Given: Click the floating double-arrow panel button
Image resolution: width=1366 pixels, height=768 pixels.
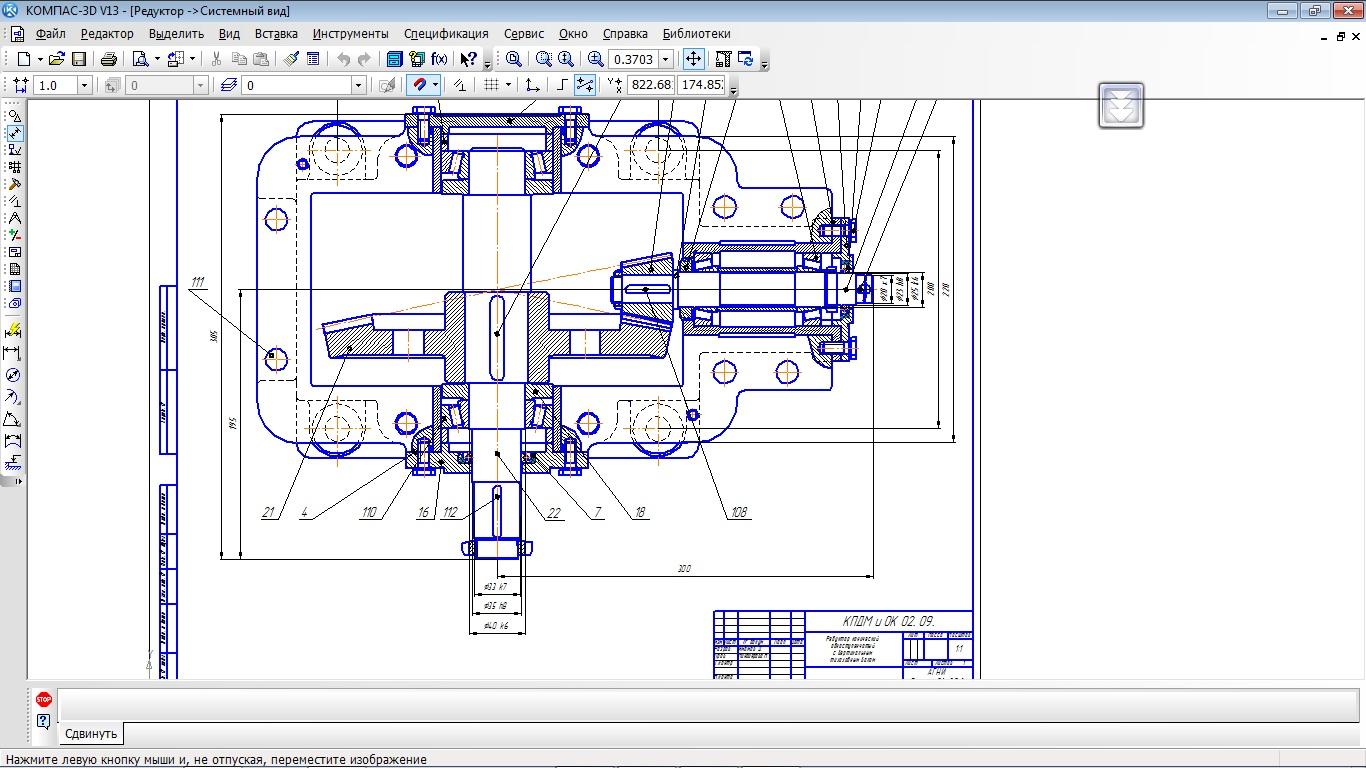Looking at the screenshot, I should coord(1120,105).
